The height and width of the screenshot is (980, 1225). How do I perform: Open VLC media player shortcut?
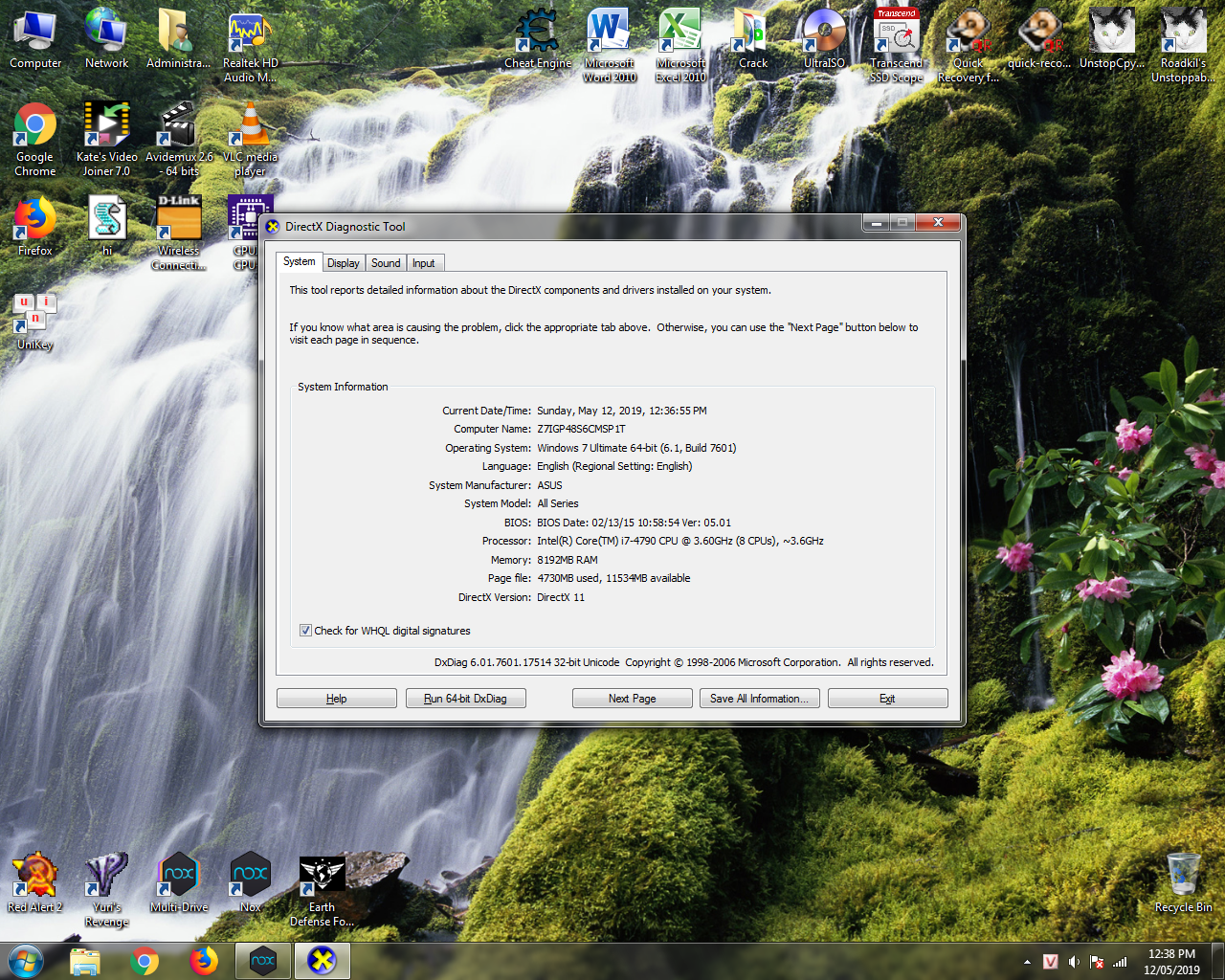coord(250,140)
